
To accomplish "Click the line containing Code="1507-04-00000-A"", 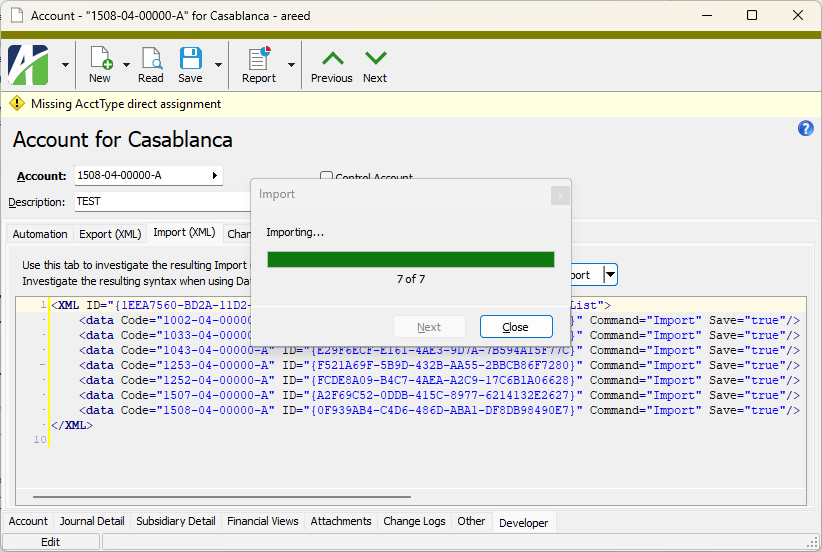I will [x=439, y=395].
